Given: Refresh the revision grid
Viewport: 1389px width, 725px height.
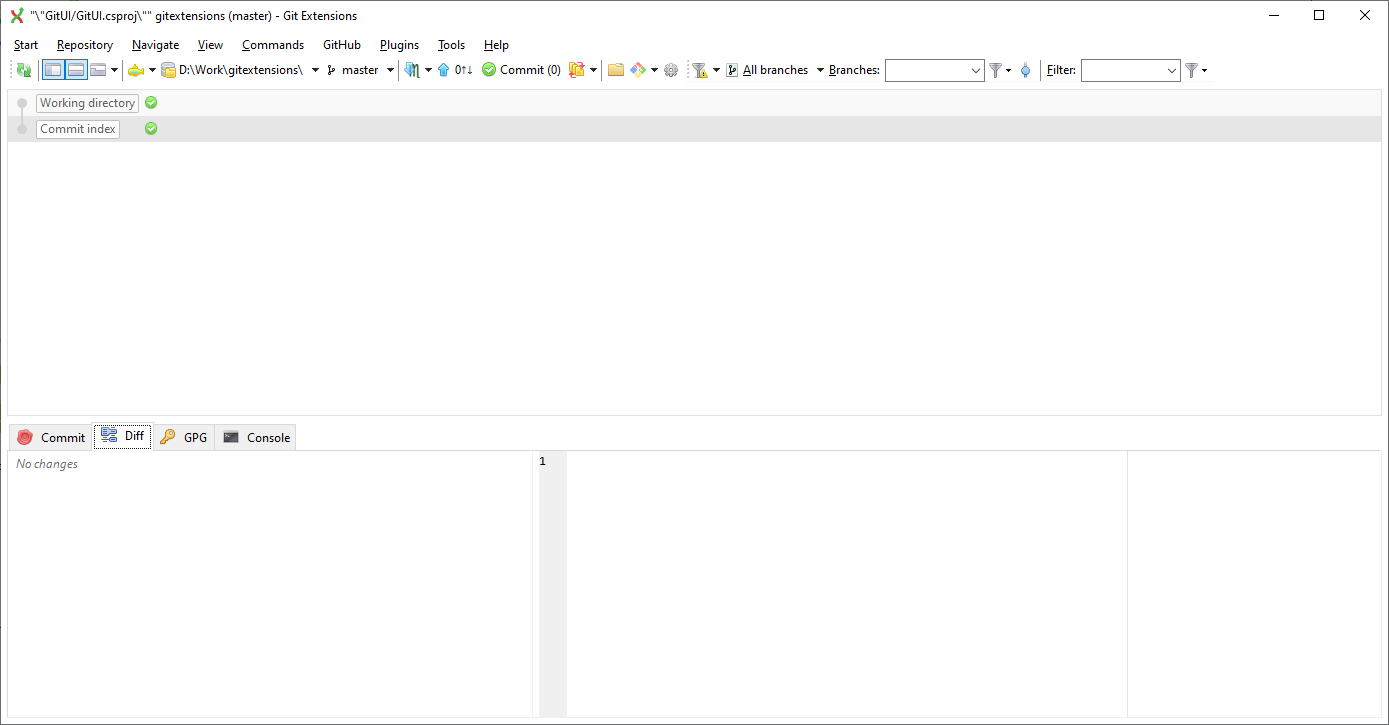Looking at the screenshot, I should click(x=23, y=69).
